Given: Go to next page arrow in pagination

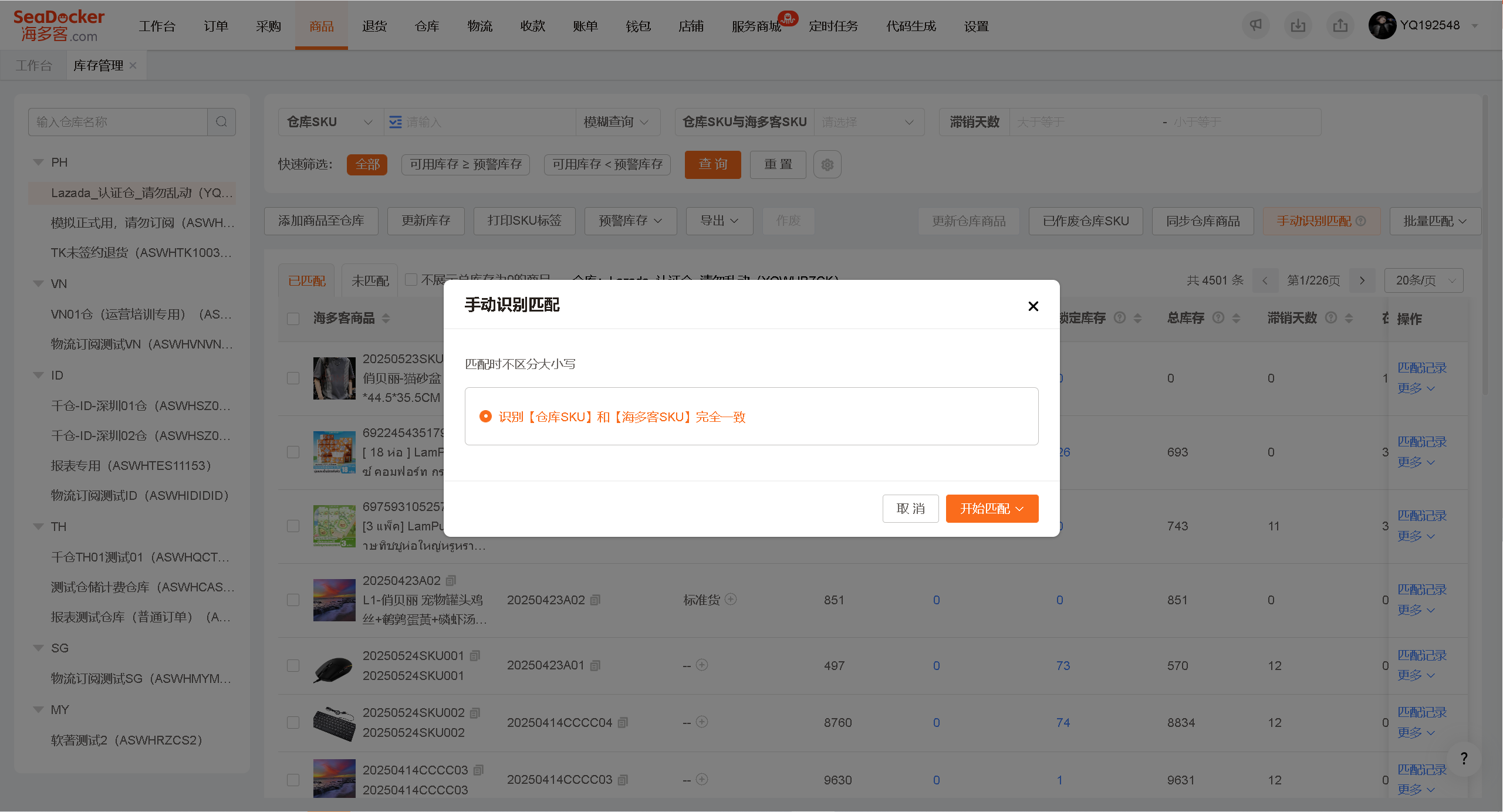Looking at the screenshot, I should [1362, 280].
